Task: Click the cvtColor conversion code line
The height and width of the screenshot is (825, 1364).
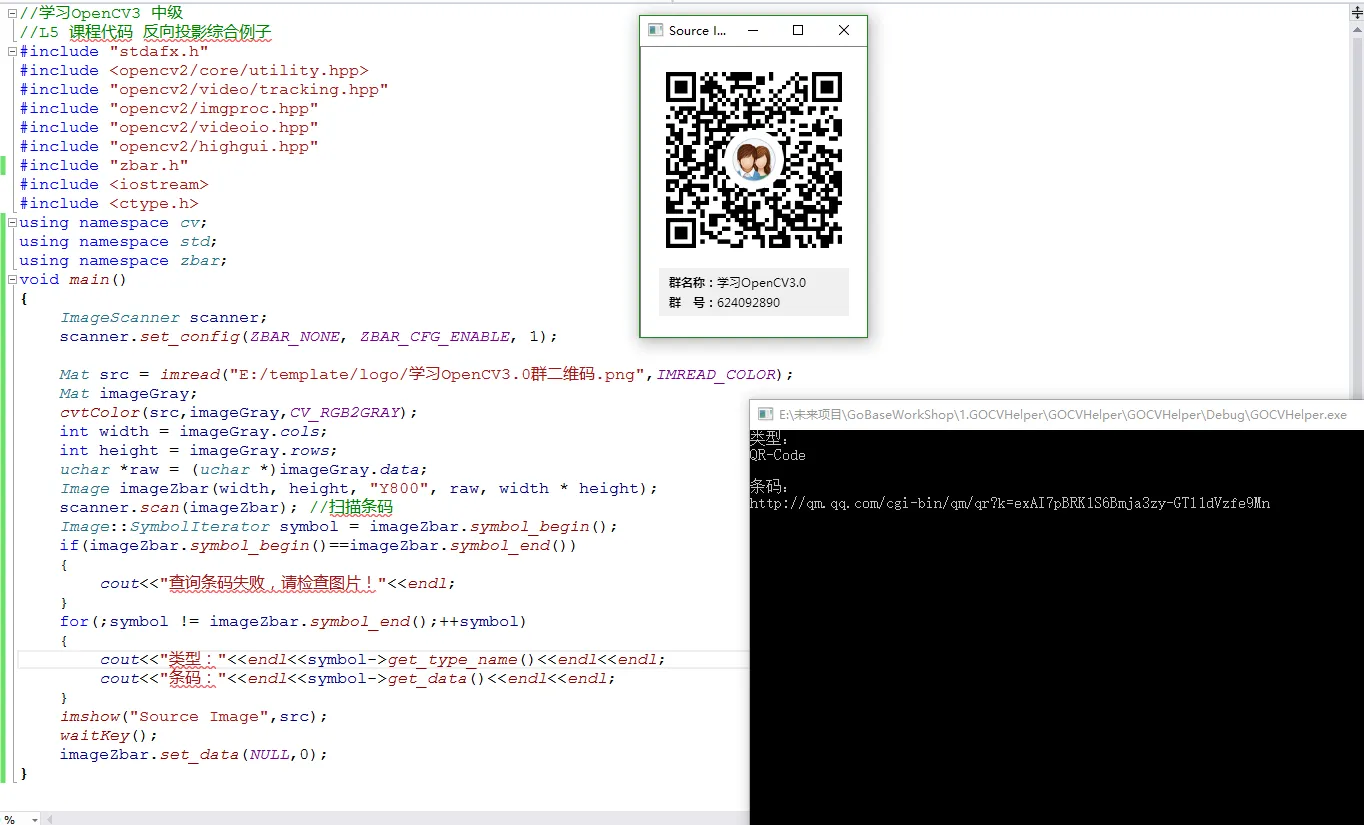Action: 239,412
